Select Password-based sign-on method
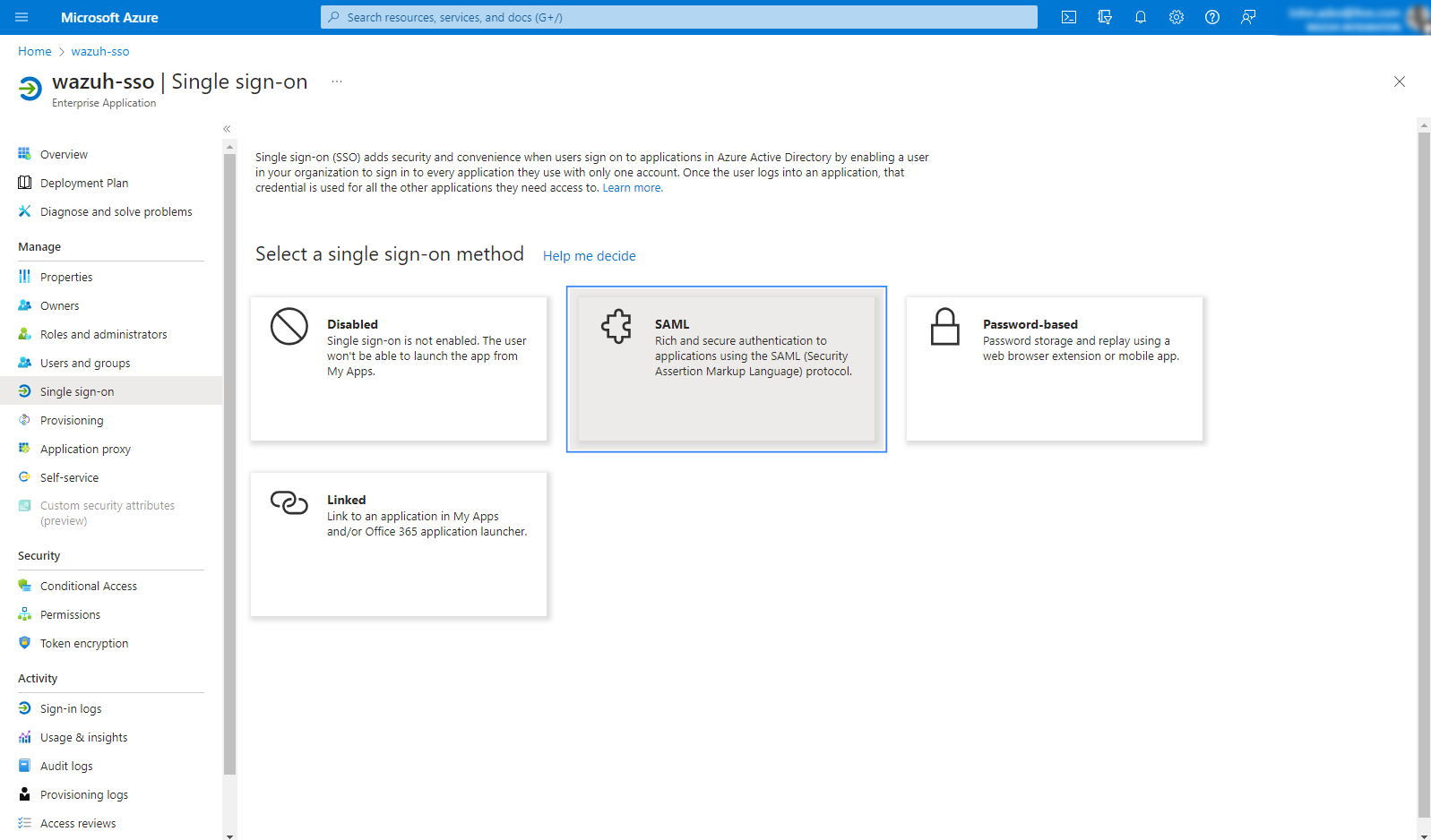Image resolution: width=1431 pixels, height=840 pixels. (1054, 369)
